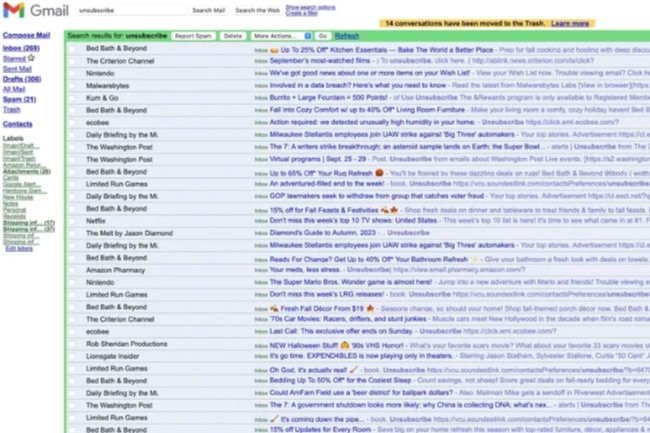
Task: Open the Attachments (29) label
Action: click(27, 172)
